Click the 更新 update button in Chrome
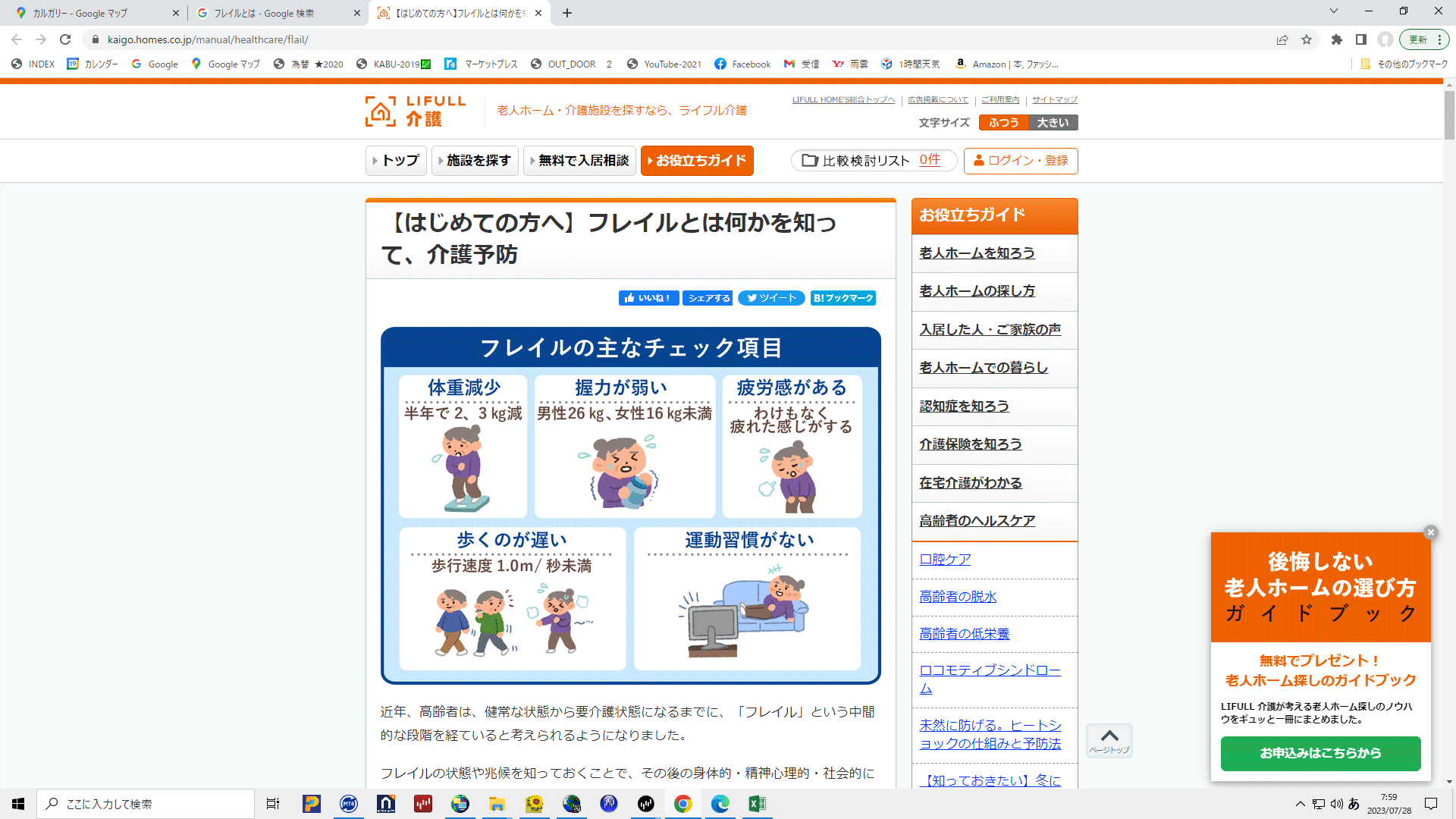Image resolution: width=1456 pixels, height=819 pixels. coord(1417,39)
